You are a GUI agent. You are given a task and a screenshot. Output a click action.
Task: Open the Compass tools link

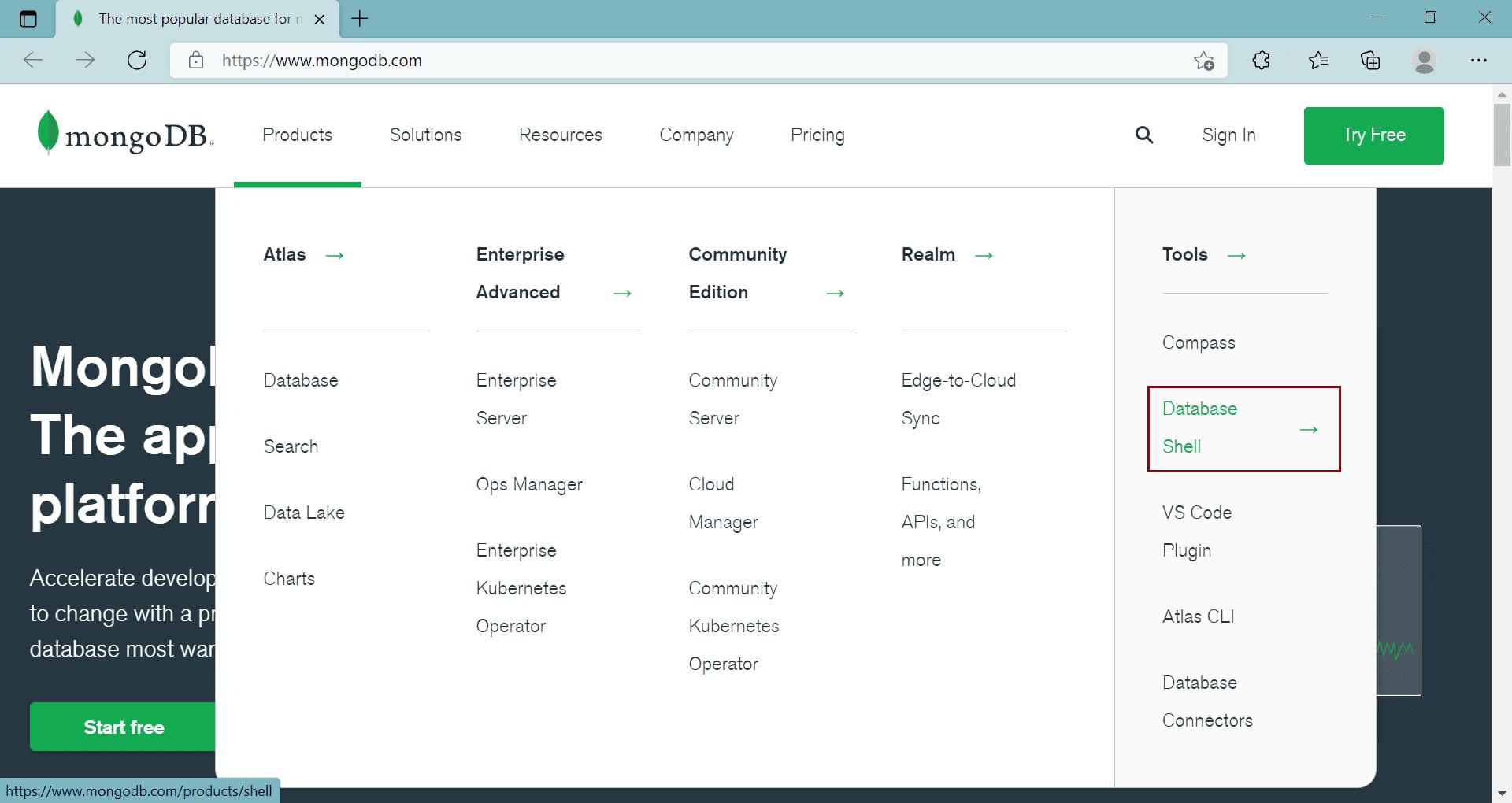1198,342
